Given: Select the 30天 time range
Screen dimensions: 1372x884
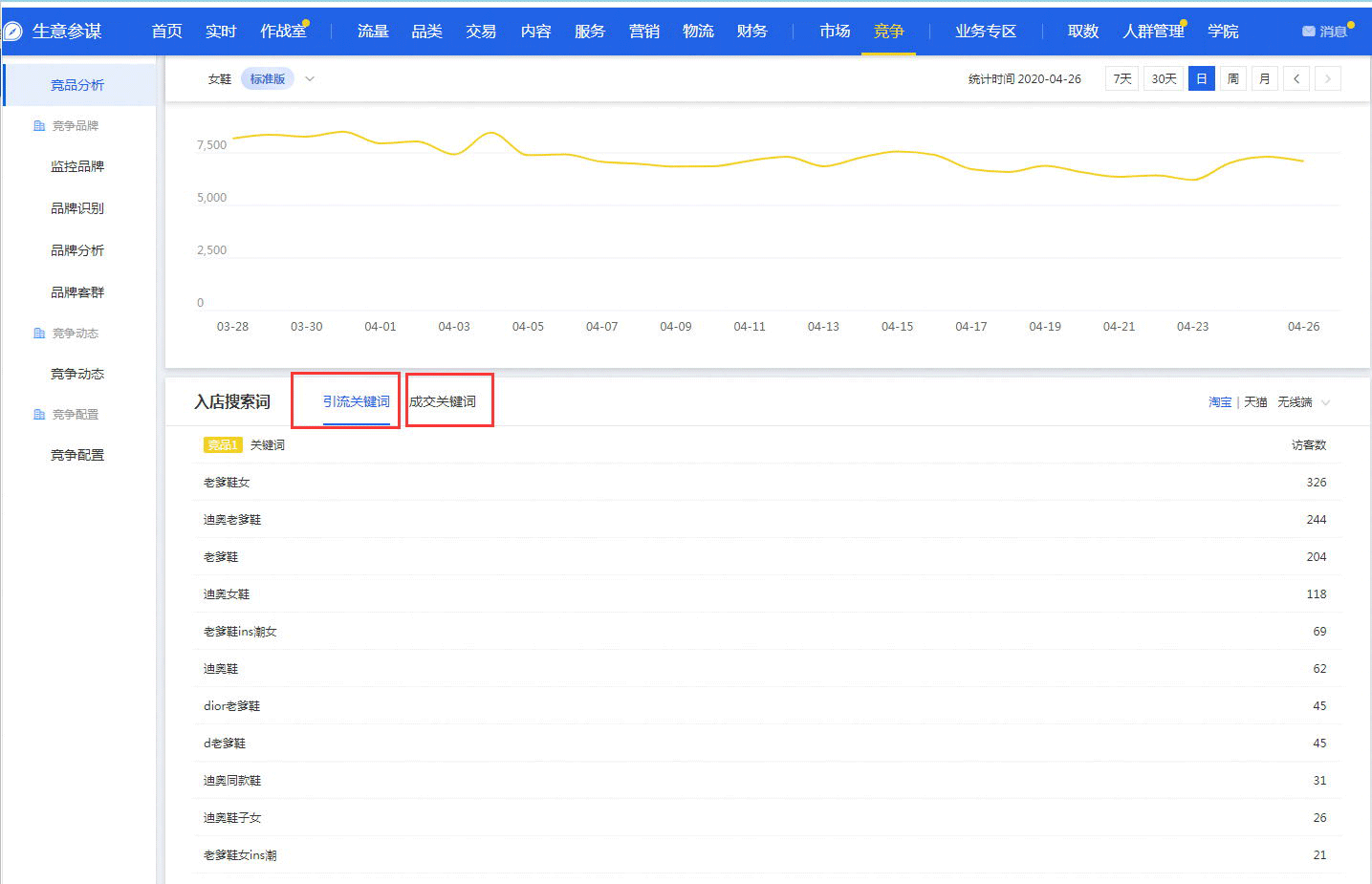Looking at the screenshot, I should coord(1164,78).
